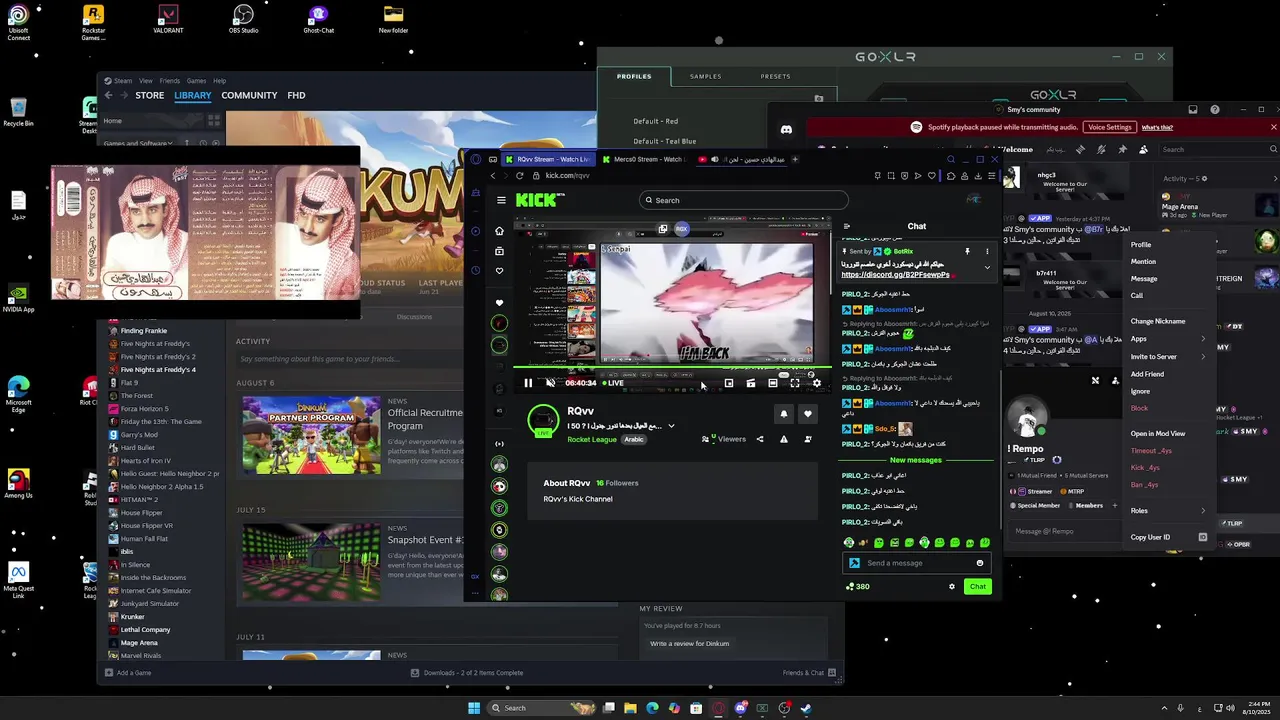Click Discord Voice Settings button
Viewport: 1280px width, 720px height.
pyautogui.click(x=1110, y=127)
